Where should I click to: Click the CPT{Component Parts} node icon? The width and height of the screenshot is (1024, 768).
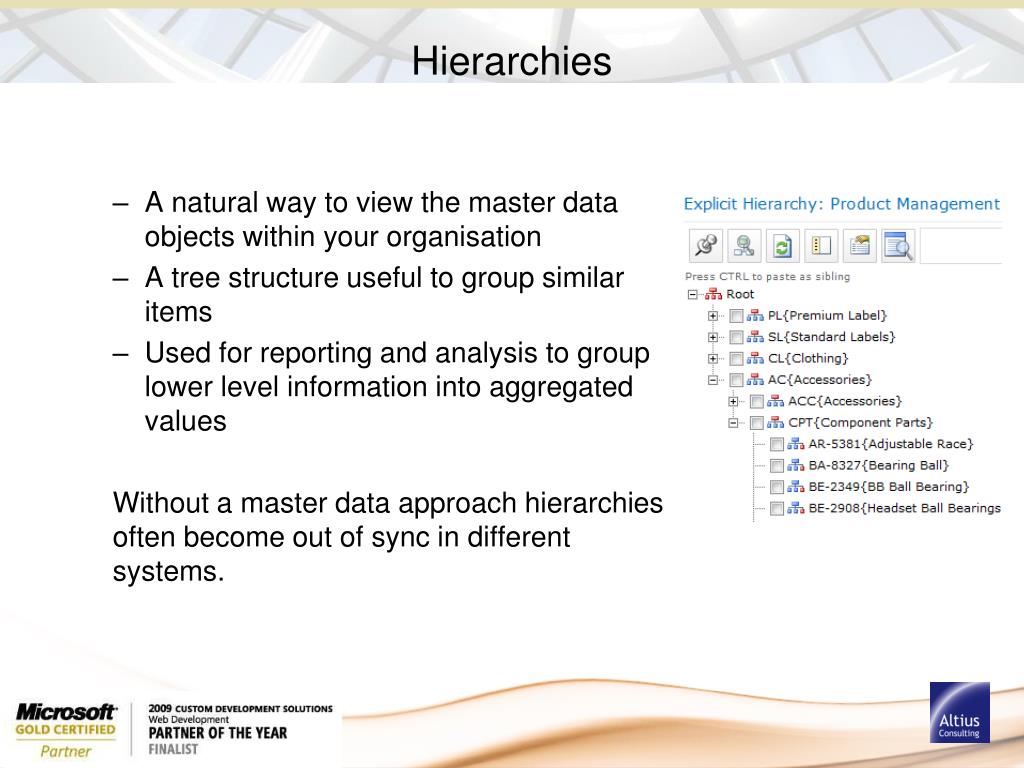tap(775, 423)
